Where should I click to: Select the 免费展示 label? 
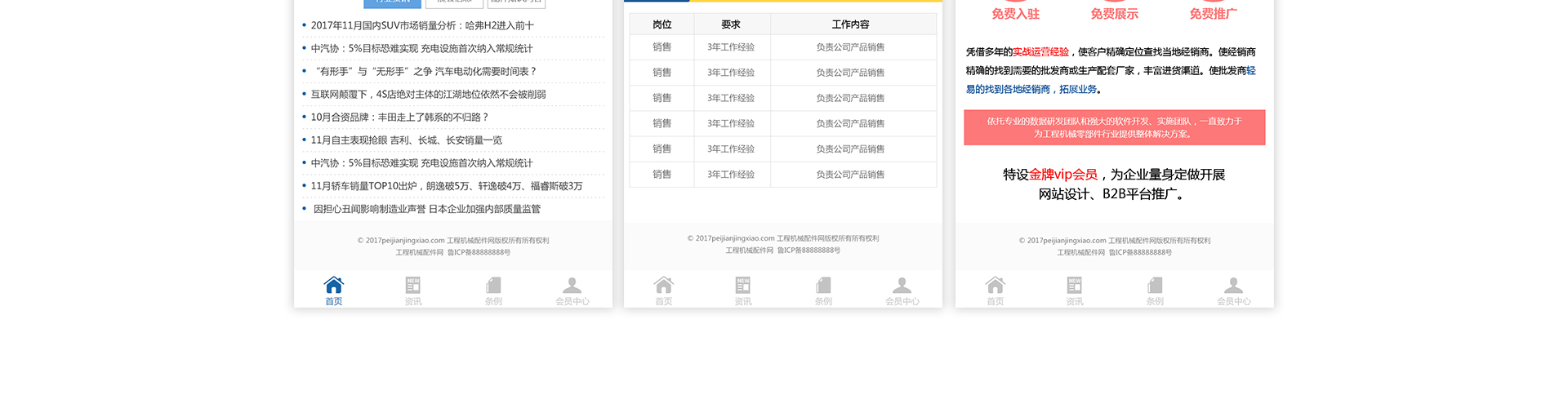coord(1115,14)
